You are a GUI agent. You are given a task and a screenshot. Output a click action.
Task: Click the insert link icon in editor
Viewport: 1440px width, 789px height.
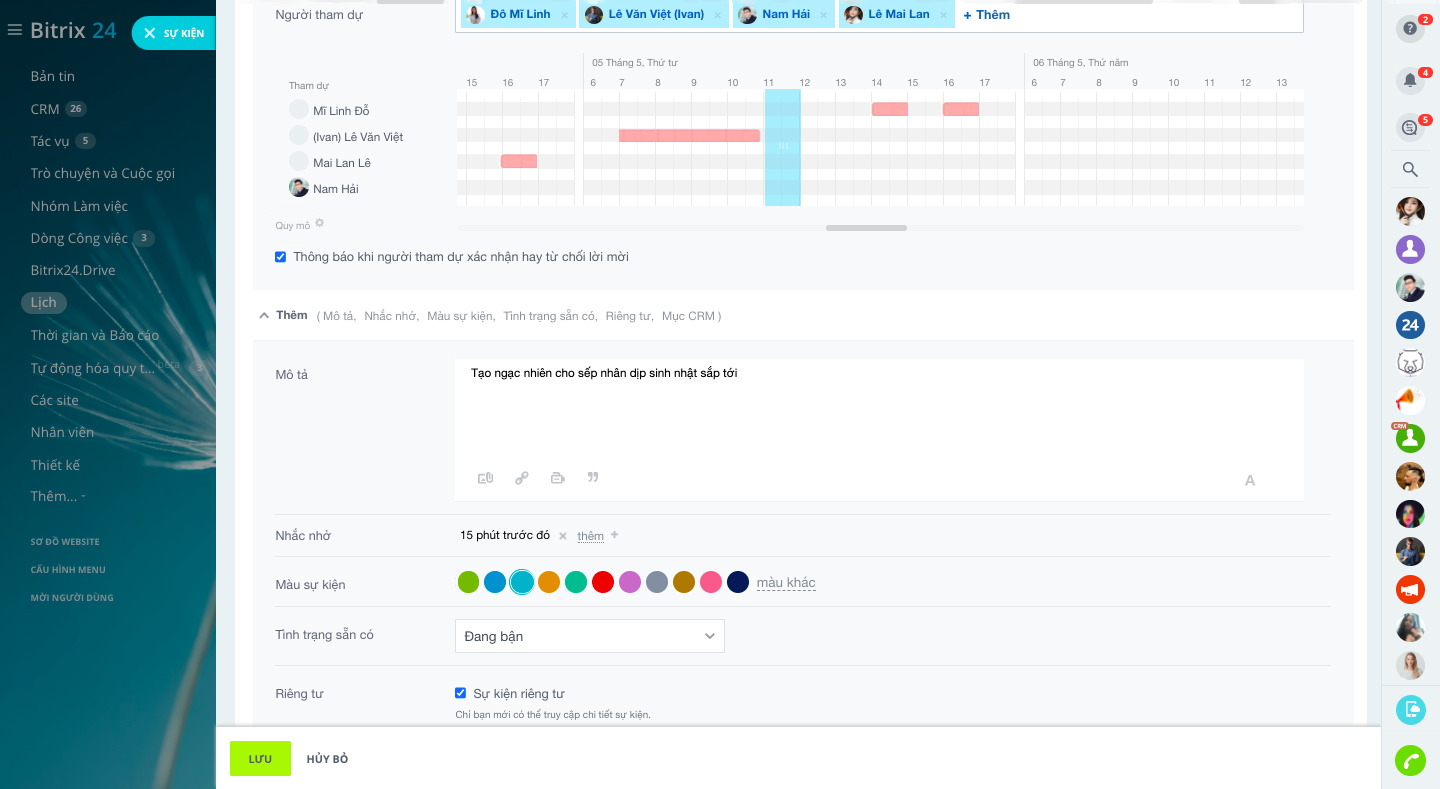522,478
